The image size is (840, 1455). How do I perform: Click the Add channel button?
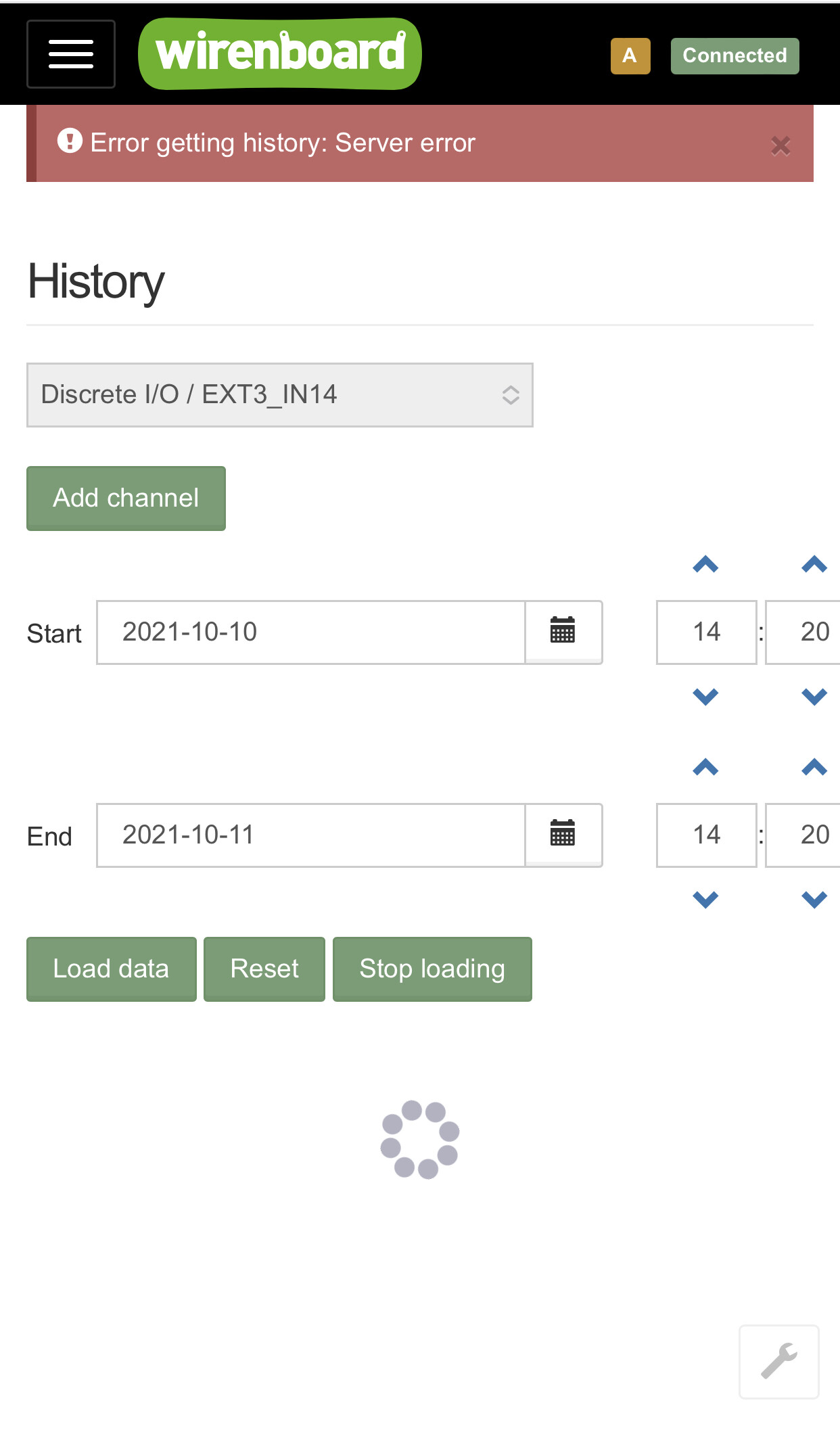coord(126,498)
